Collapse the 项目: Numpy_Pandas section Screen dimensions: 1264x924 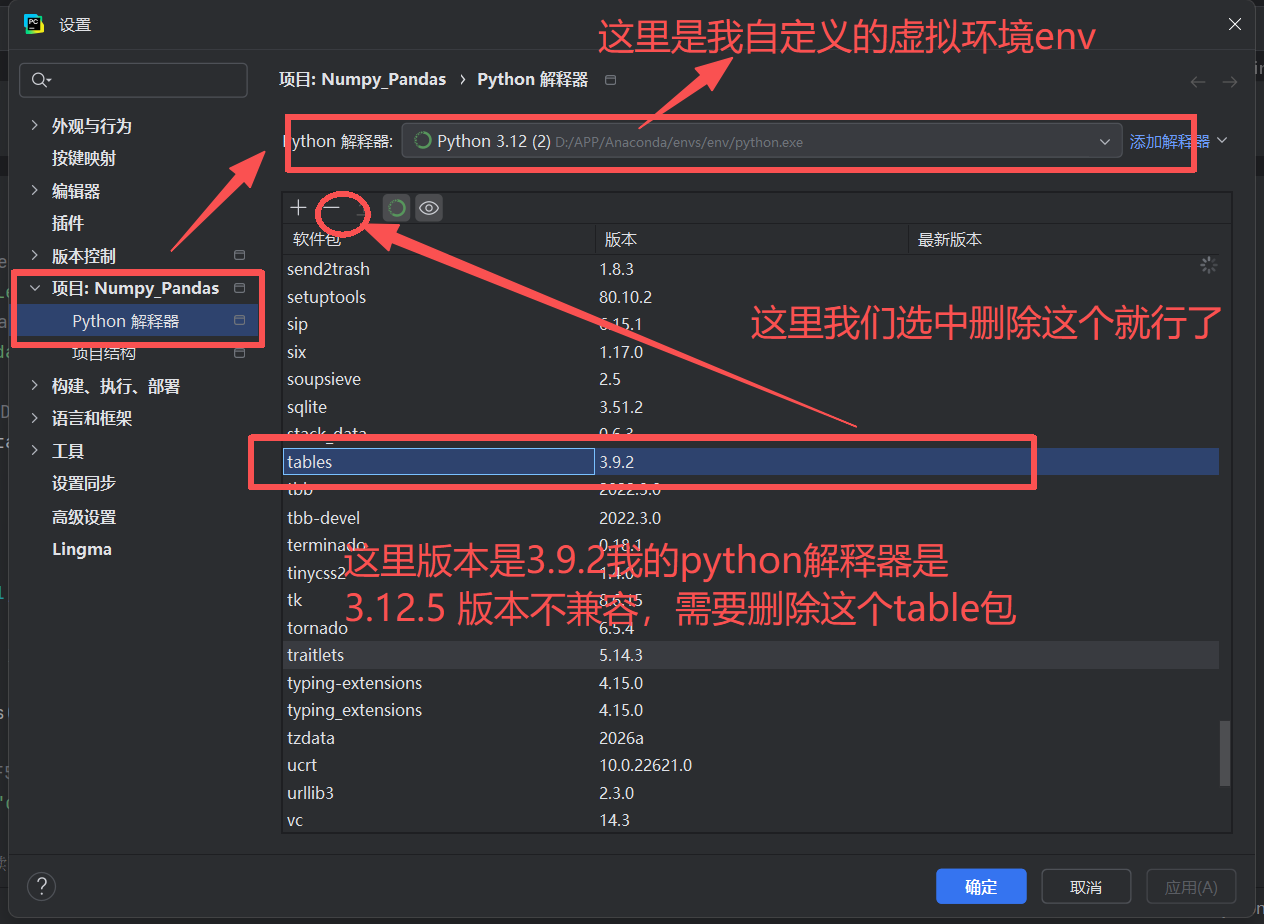point(35,288)
